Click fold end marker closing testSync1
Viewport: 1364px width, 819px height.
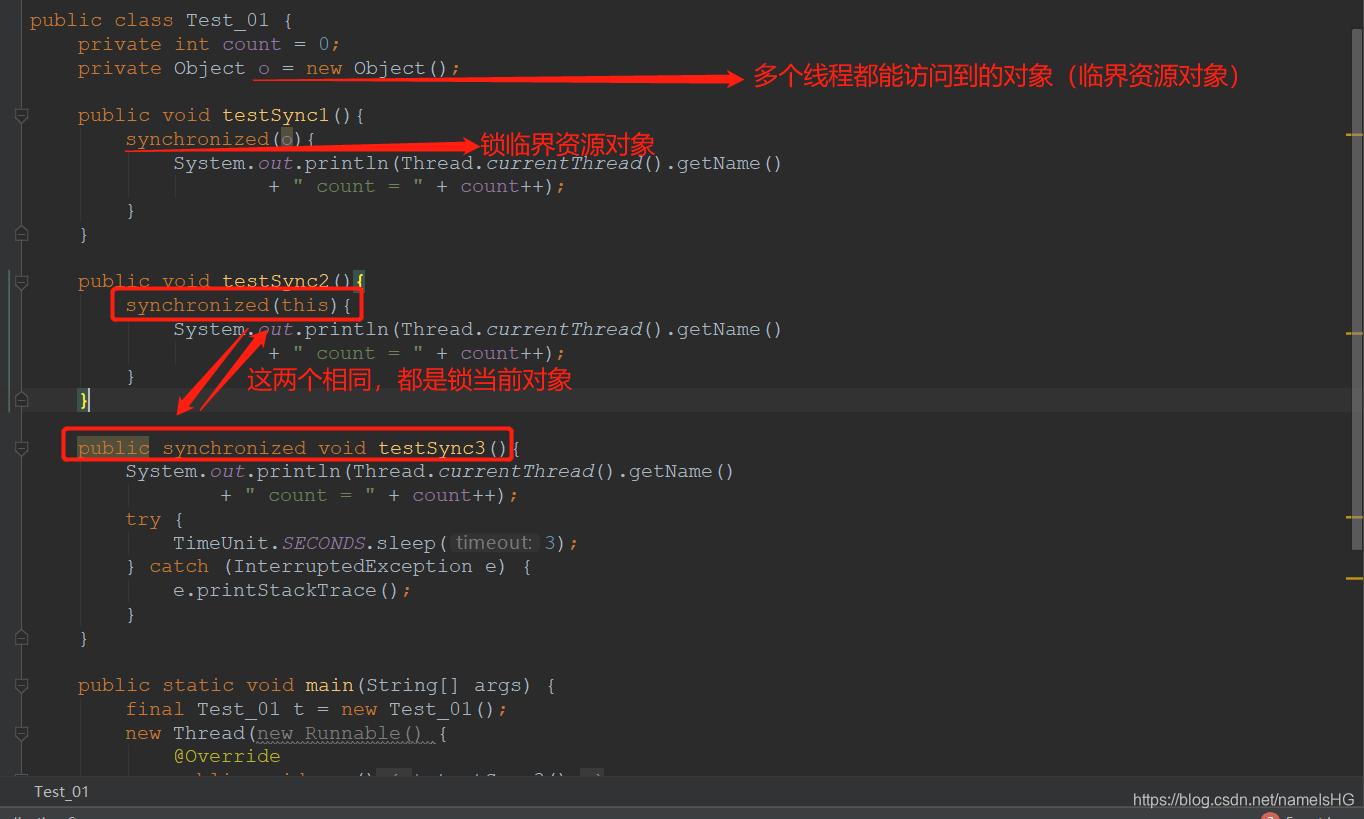click(21, 235)
